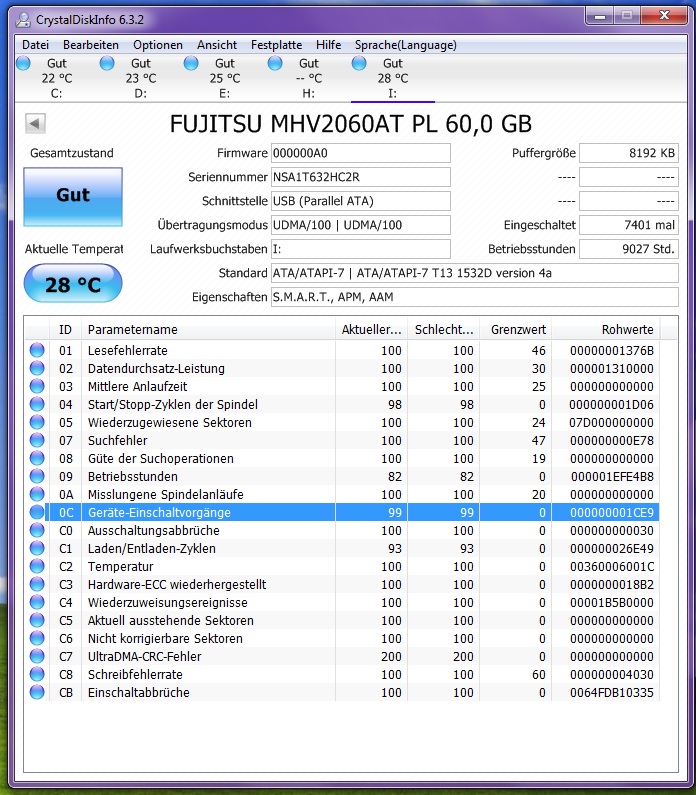
Task: Click the 28 °C temperature button
Action: [73, 283]
